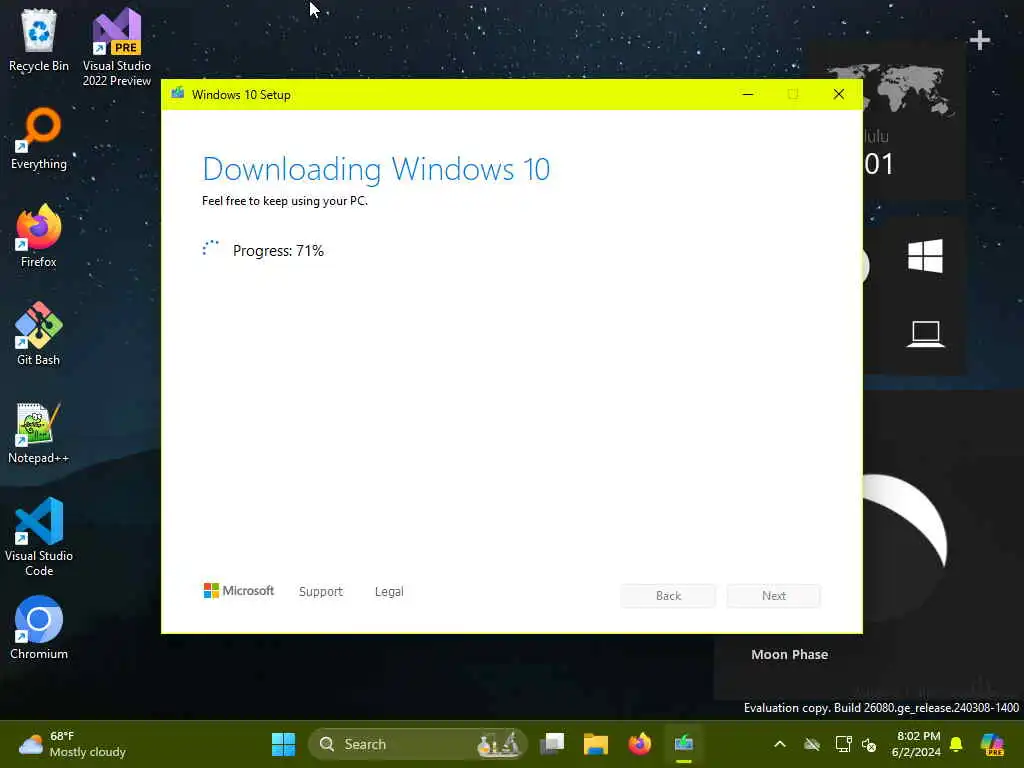Image resolution: width=1024 pixels, height=768 pixels.
Task: Click the disabled Next button
Action: pyautogui.click(x=774, y=596)
